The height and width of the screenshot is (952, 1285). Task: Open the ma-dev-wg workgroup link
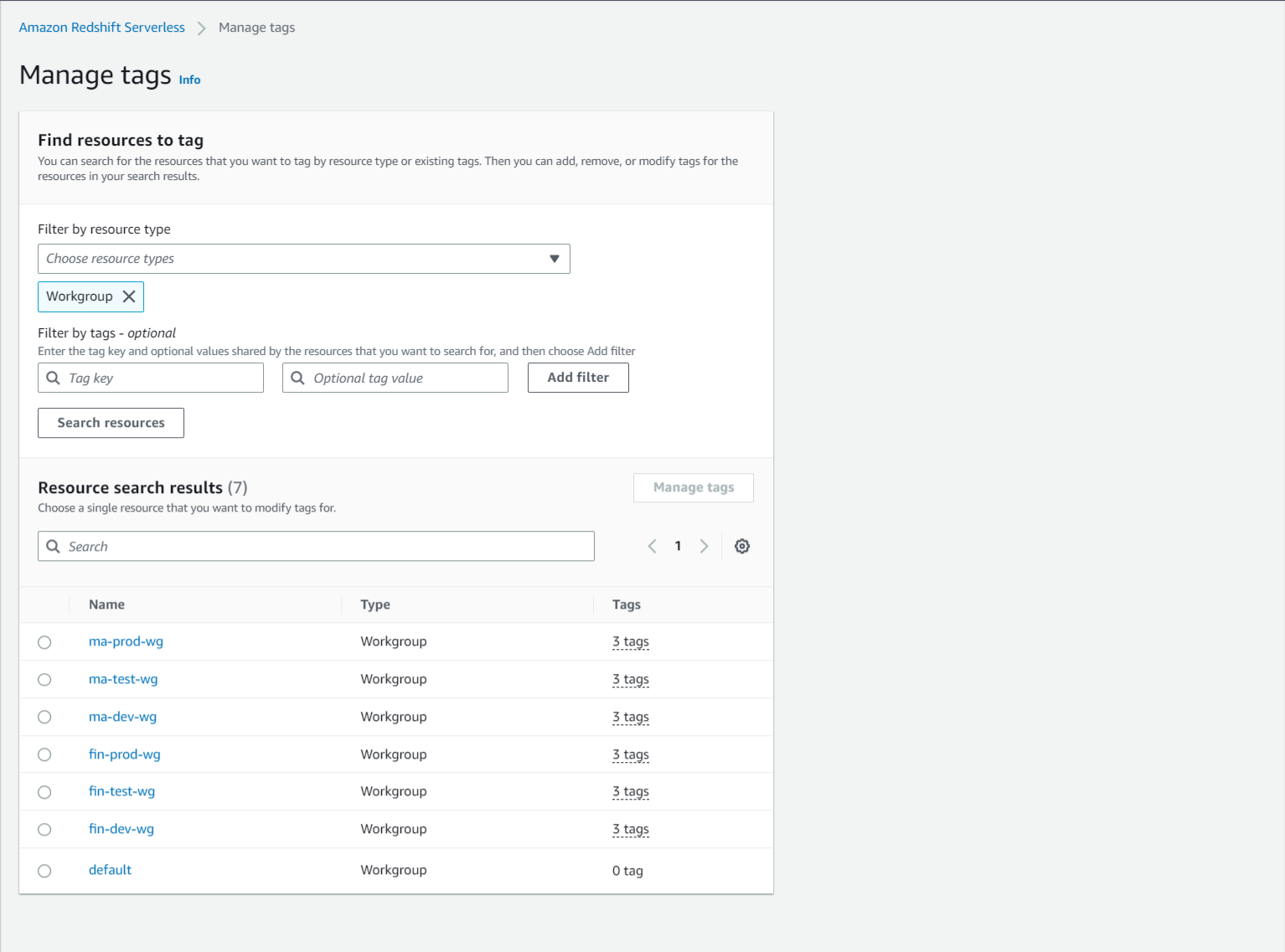coord(122,718)
